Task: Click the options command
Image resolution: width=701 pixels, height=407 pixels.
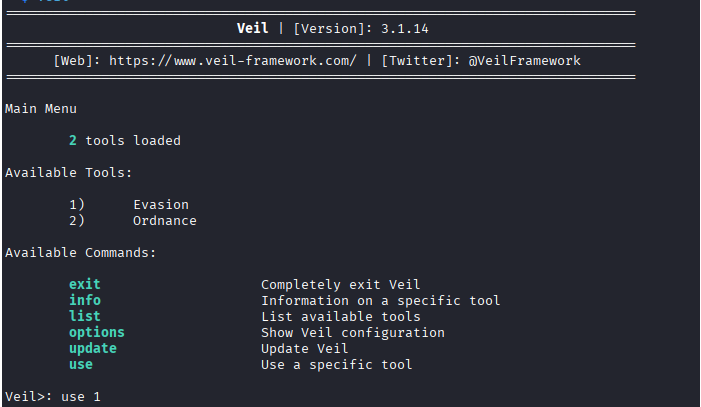Action: (97, 333)
